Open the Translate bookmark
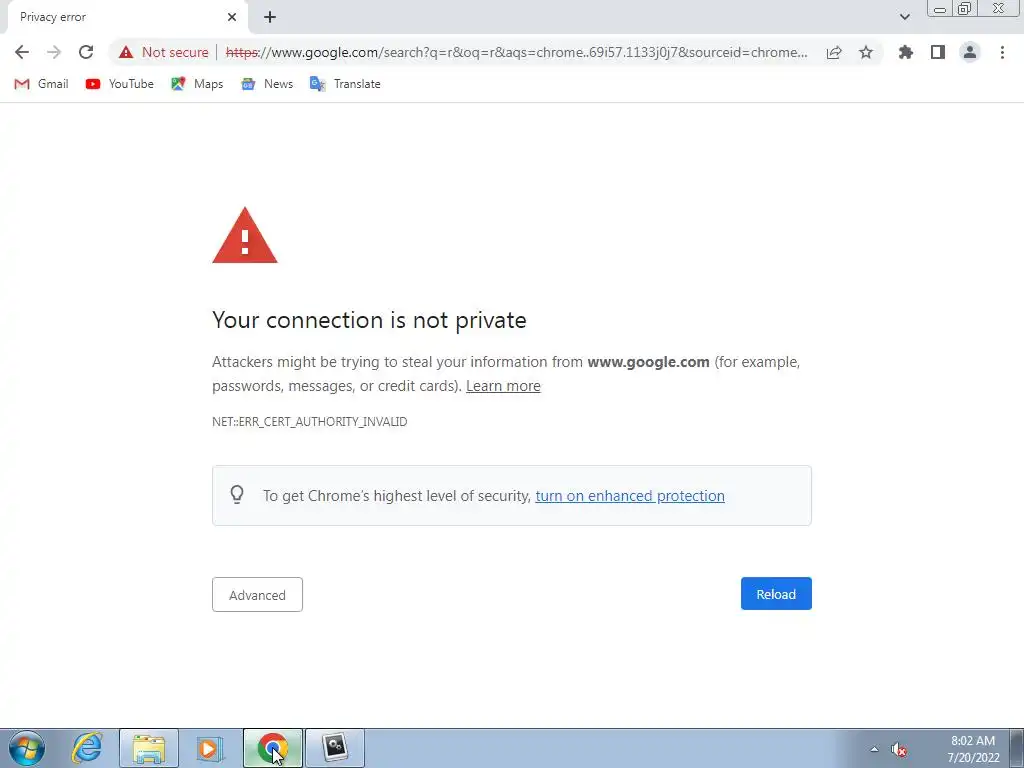This screenshot has width=1024, height=768. tap(345, 84)
